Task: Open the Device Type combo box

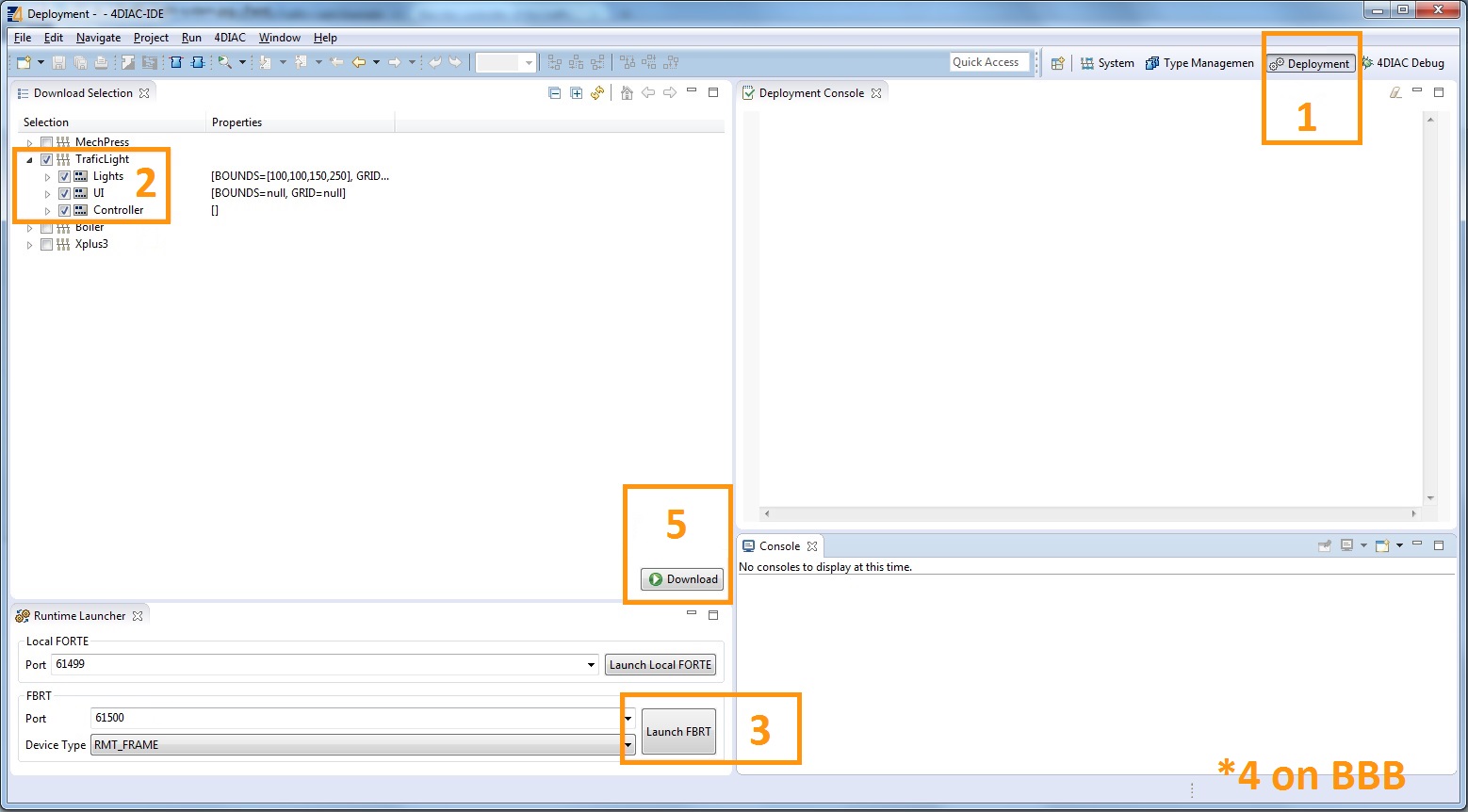Action: (x=628, y=745)
